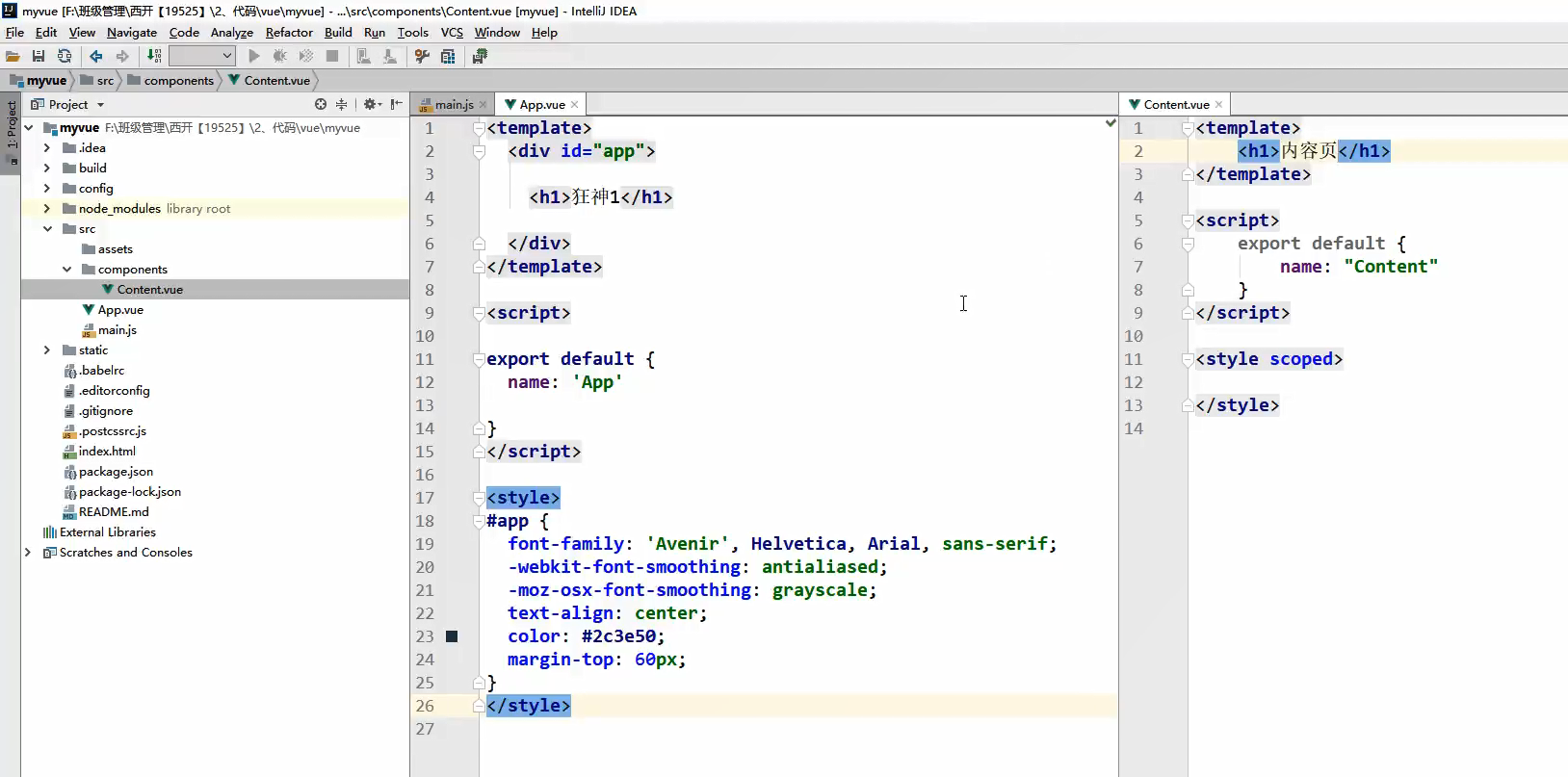Click the myvue breadcrumb
The height and width of the screenshot is (777, 1568).
39,81
